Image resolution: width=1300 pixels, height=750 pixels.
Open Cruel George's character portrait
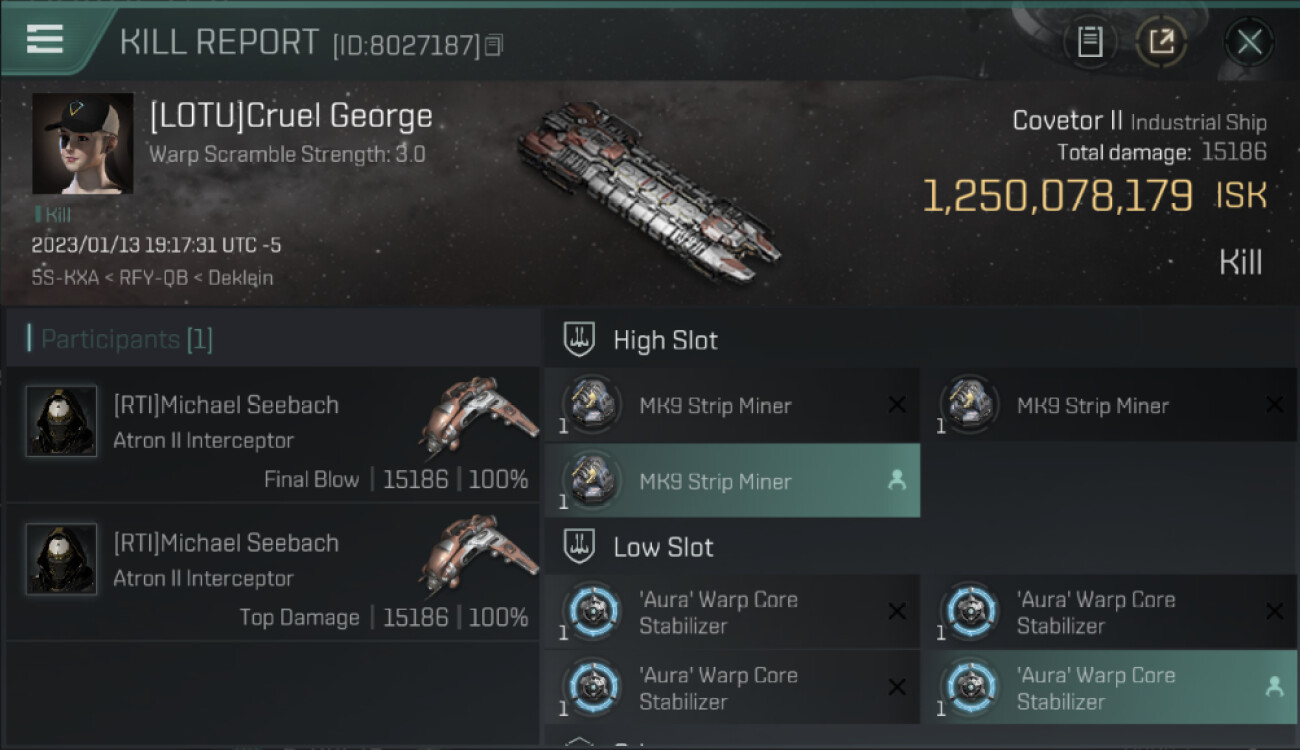[82, 143]
